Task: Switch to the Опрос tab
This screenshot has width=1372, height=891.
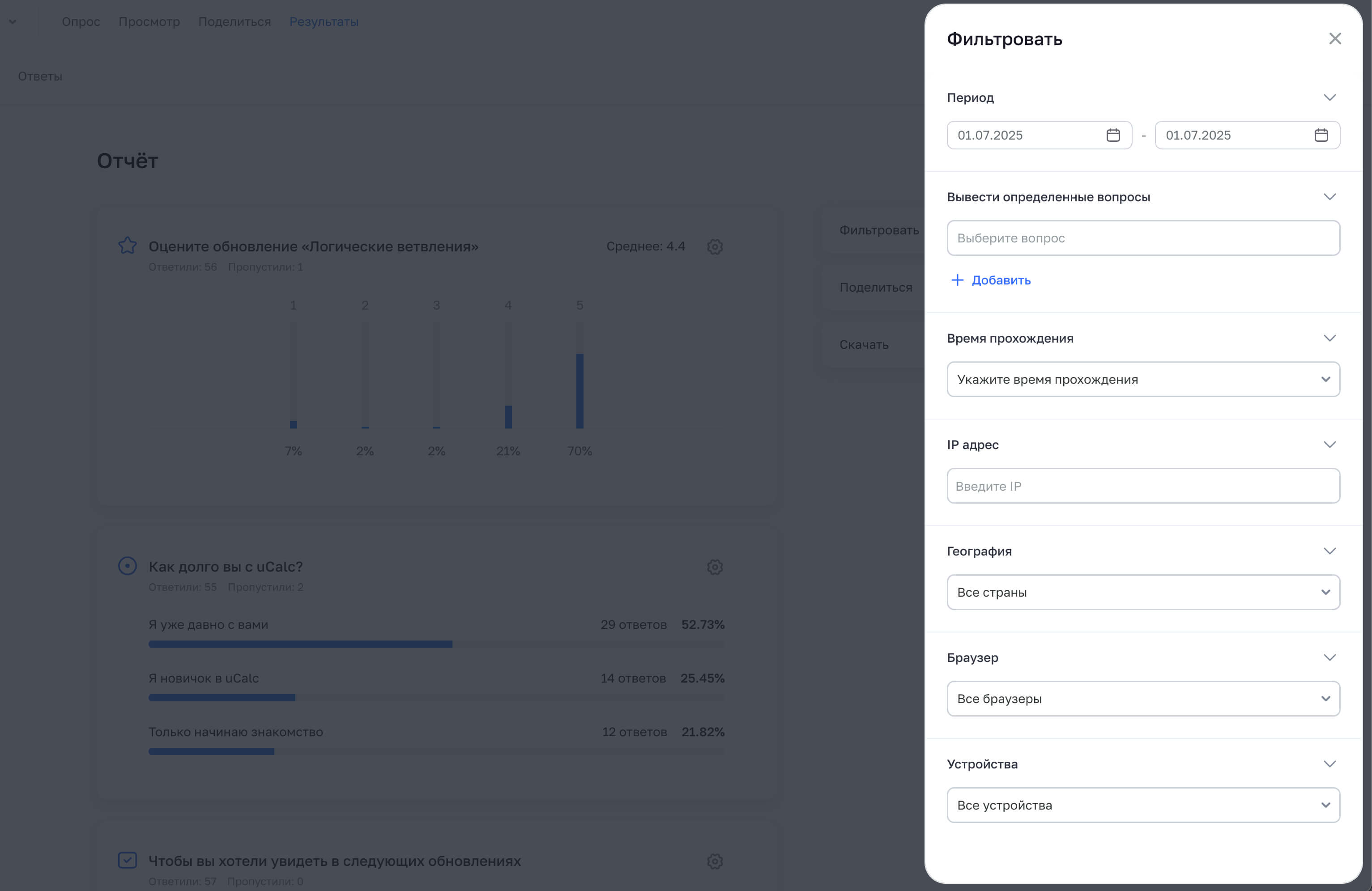Action: point(81,22)
